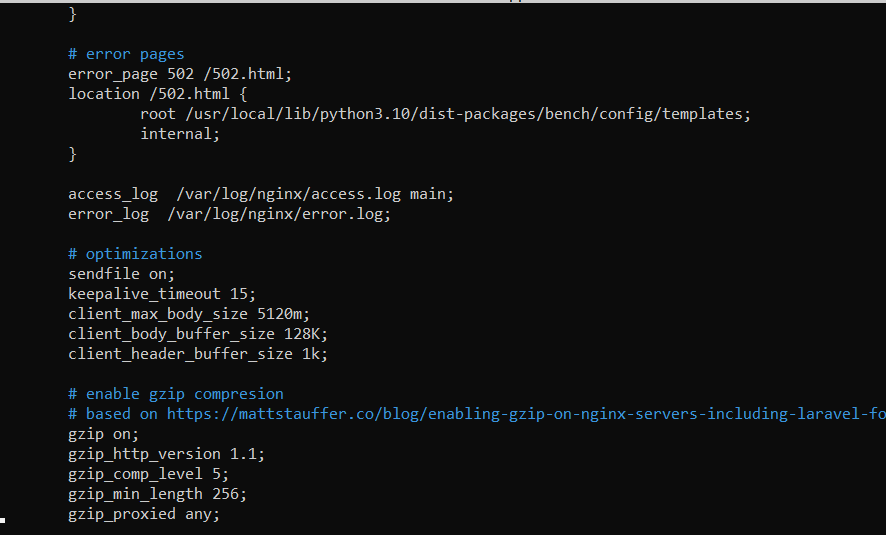
Task: Click the 'gzip_proxied any;' line
Action: tap(144, 514)
